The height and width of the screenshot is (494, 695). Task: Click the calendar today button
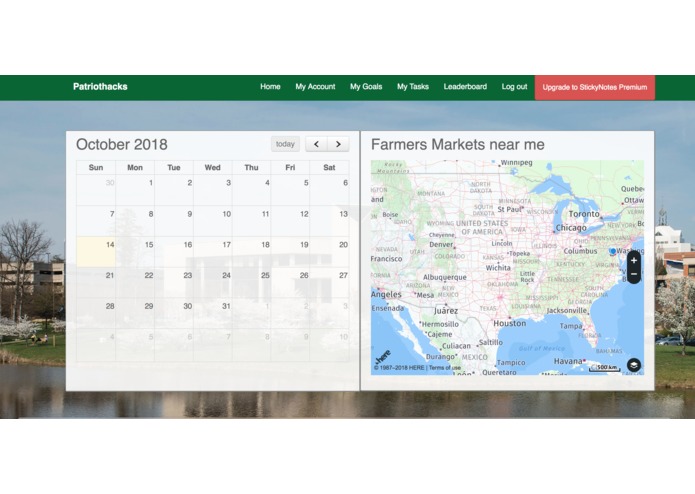pos(285,144)
